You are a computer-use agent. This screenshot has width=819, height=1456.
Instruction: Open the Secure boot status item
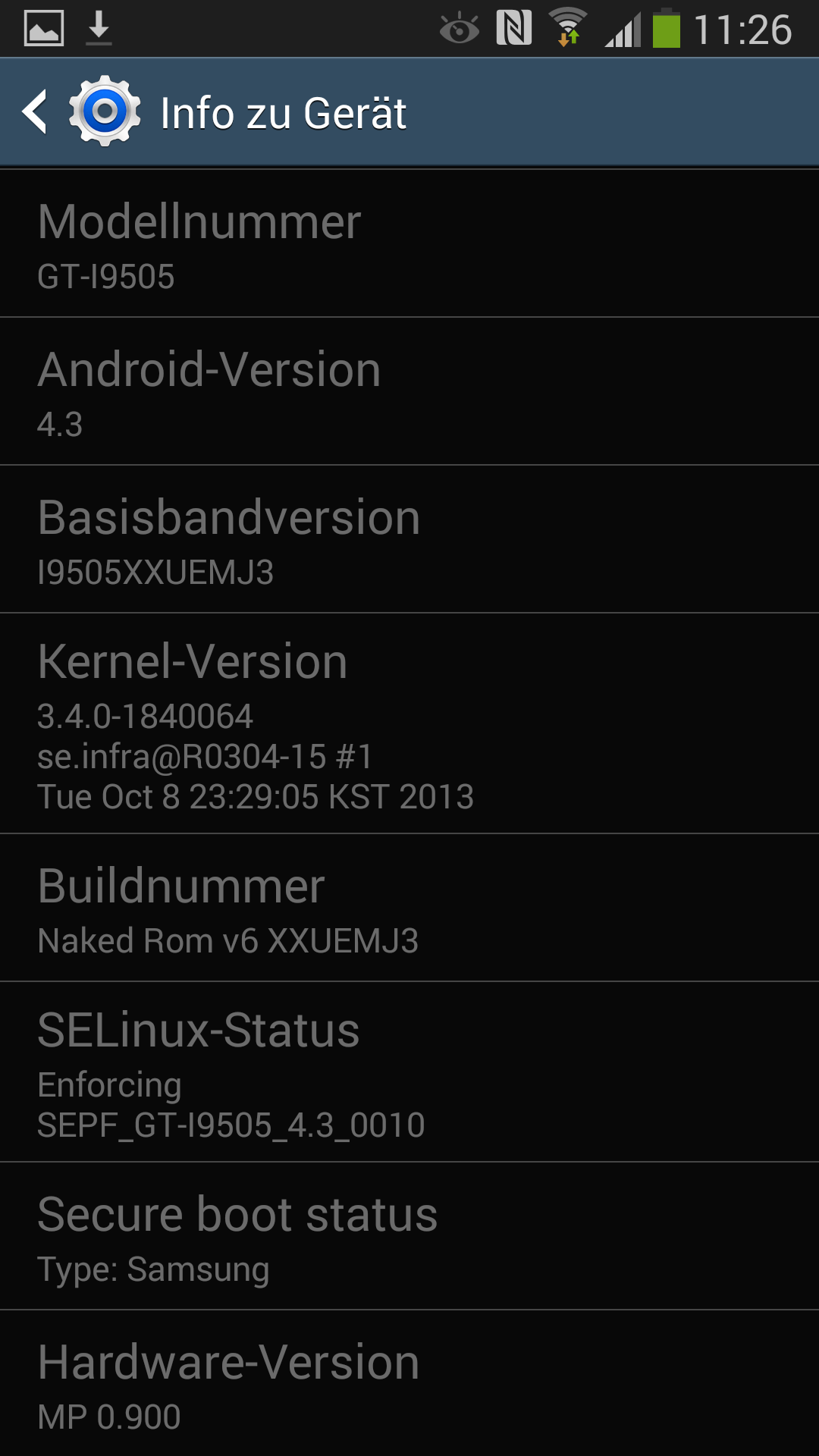(409, 1236)
